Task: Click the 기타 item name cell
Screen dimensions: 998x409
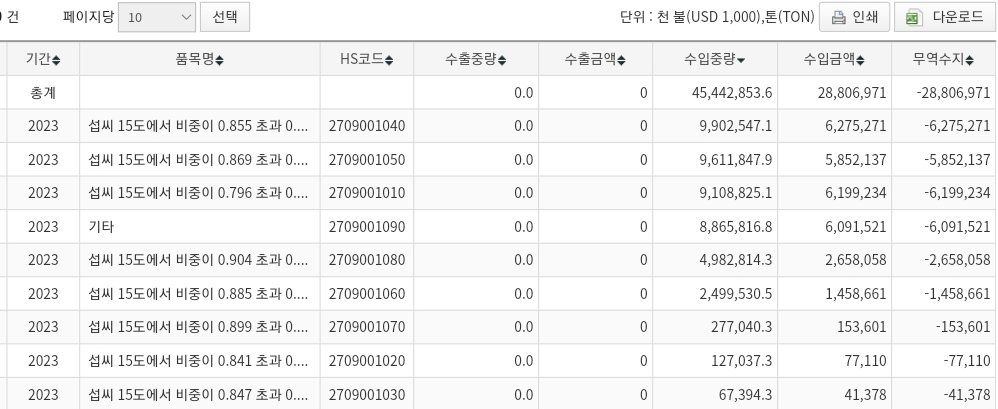Action: (x=101, y=227)
